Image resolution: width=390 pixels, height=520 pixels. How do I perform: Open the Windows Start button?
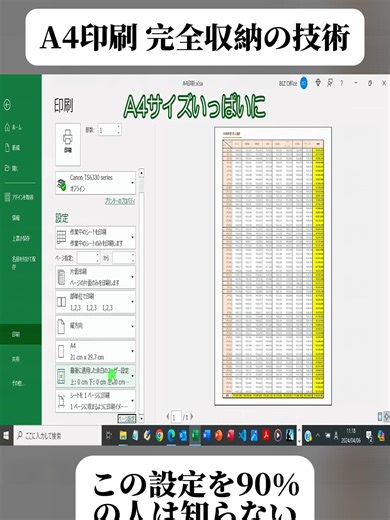coord(6,435)
